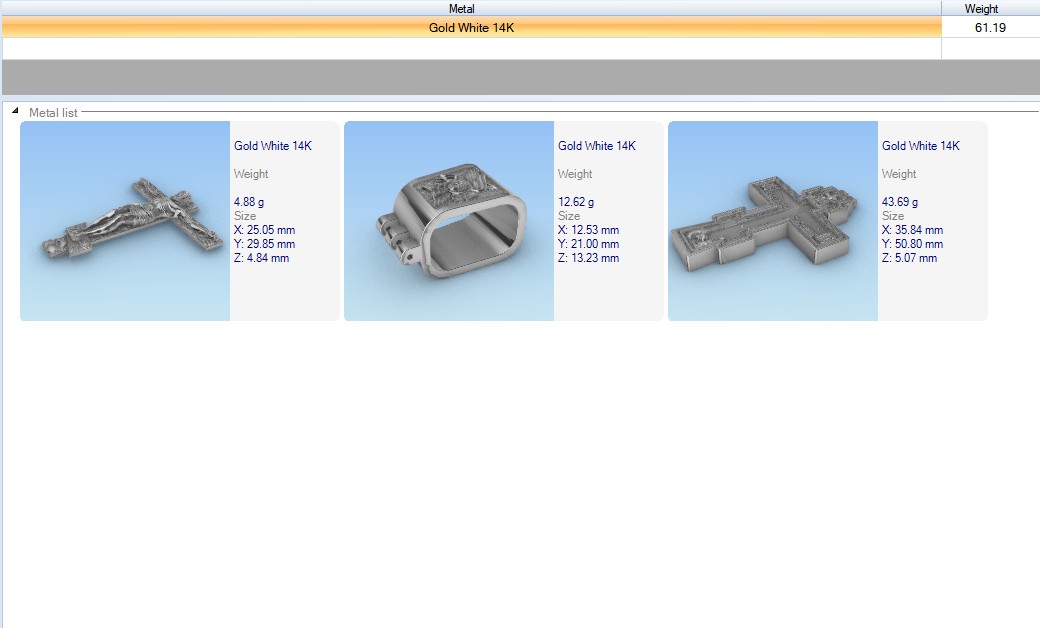This screenshot has width=1040, height=628.
Task: Click the gray bar below the table
Action: 520,77
